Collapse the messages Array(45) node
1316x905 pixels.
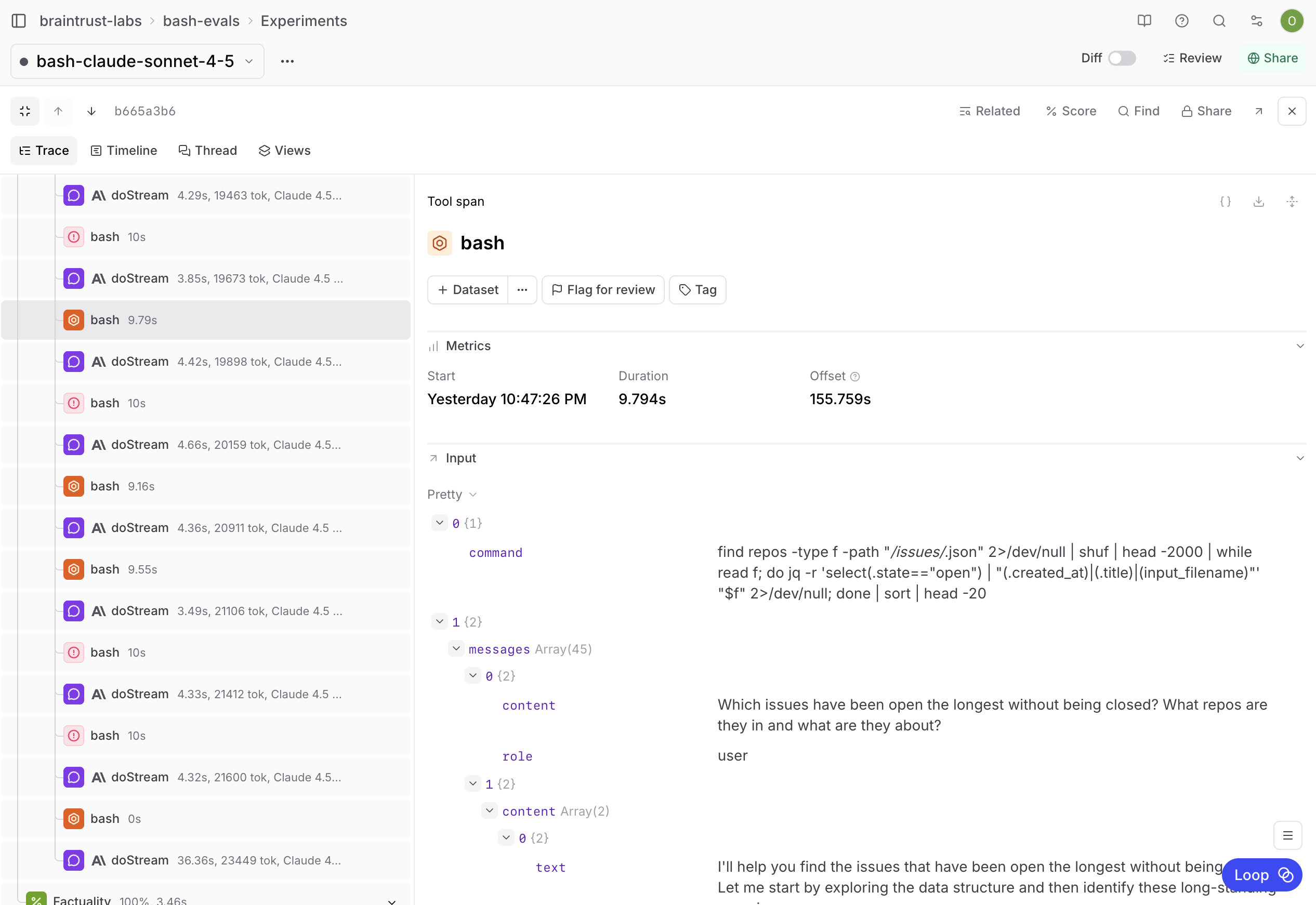pos(457,648)
